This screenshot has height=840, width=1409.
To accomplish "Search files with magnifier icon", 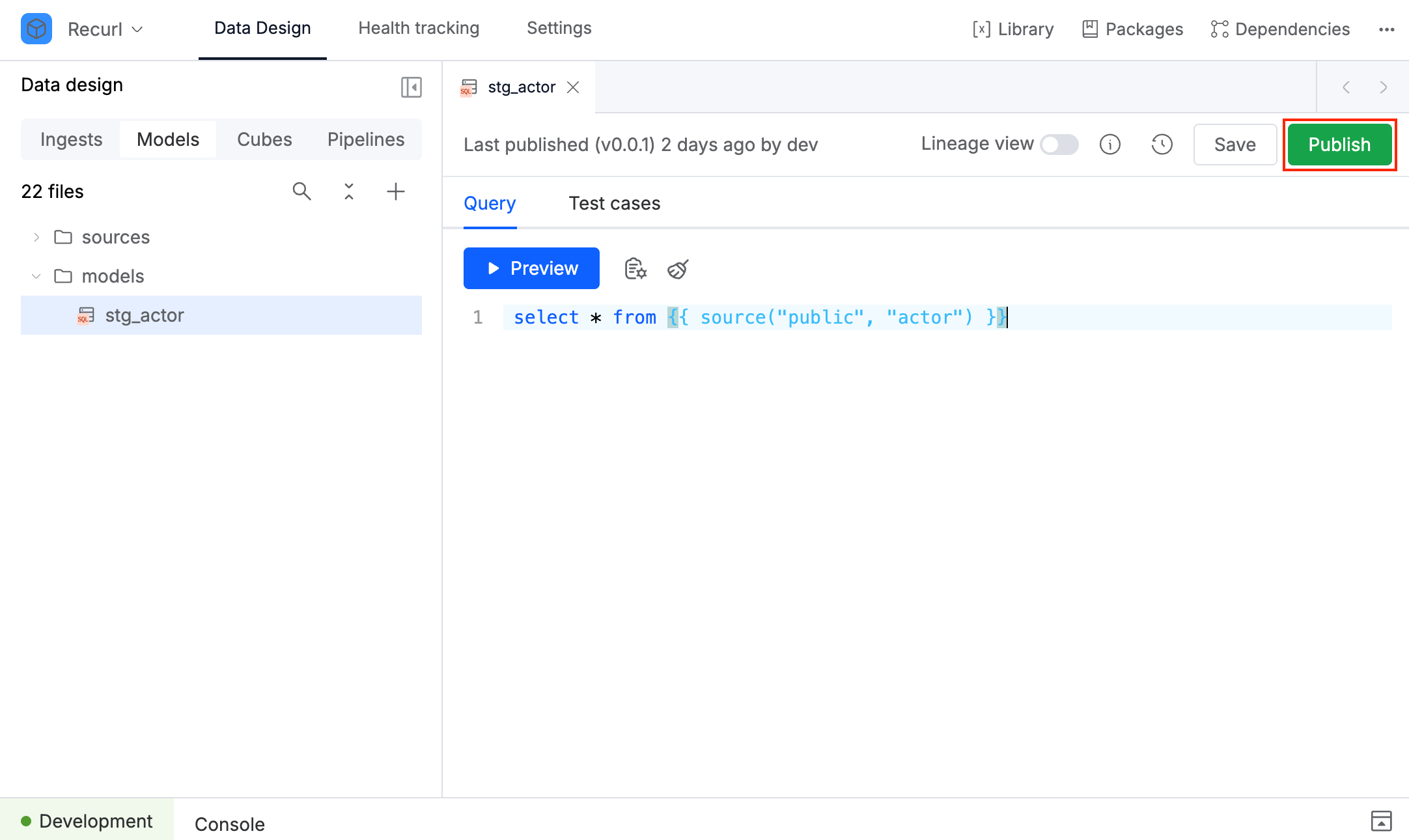I will click(301, 191).
